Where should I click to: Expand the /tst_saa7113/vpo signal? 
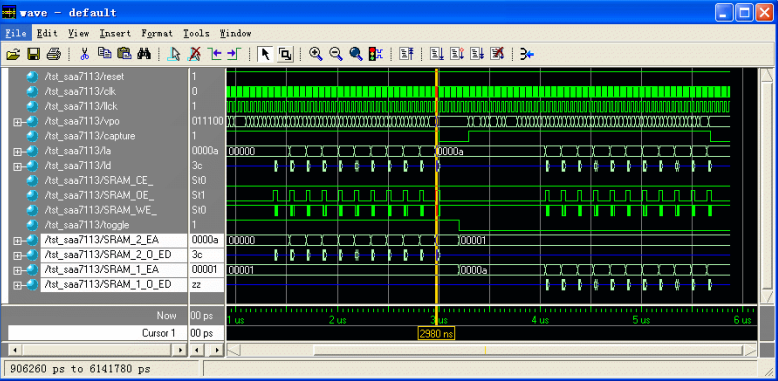pos(17,121)
